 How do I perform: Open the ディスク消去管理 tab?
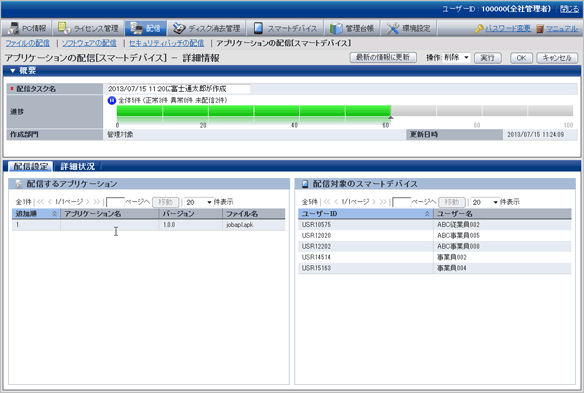click(x=207, y=28)
